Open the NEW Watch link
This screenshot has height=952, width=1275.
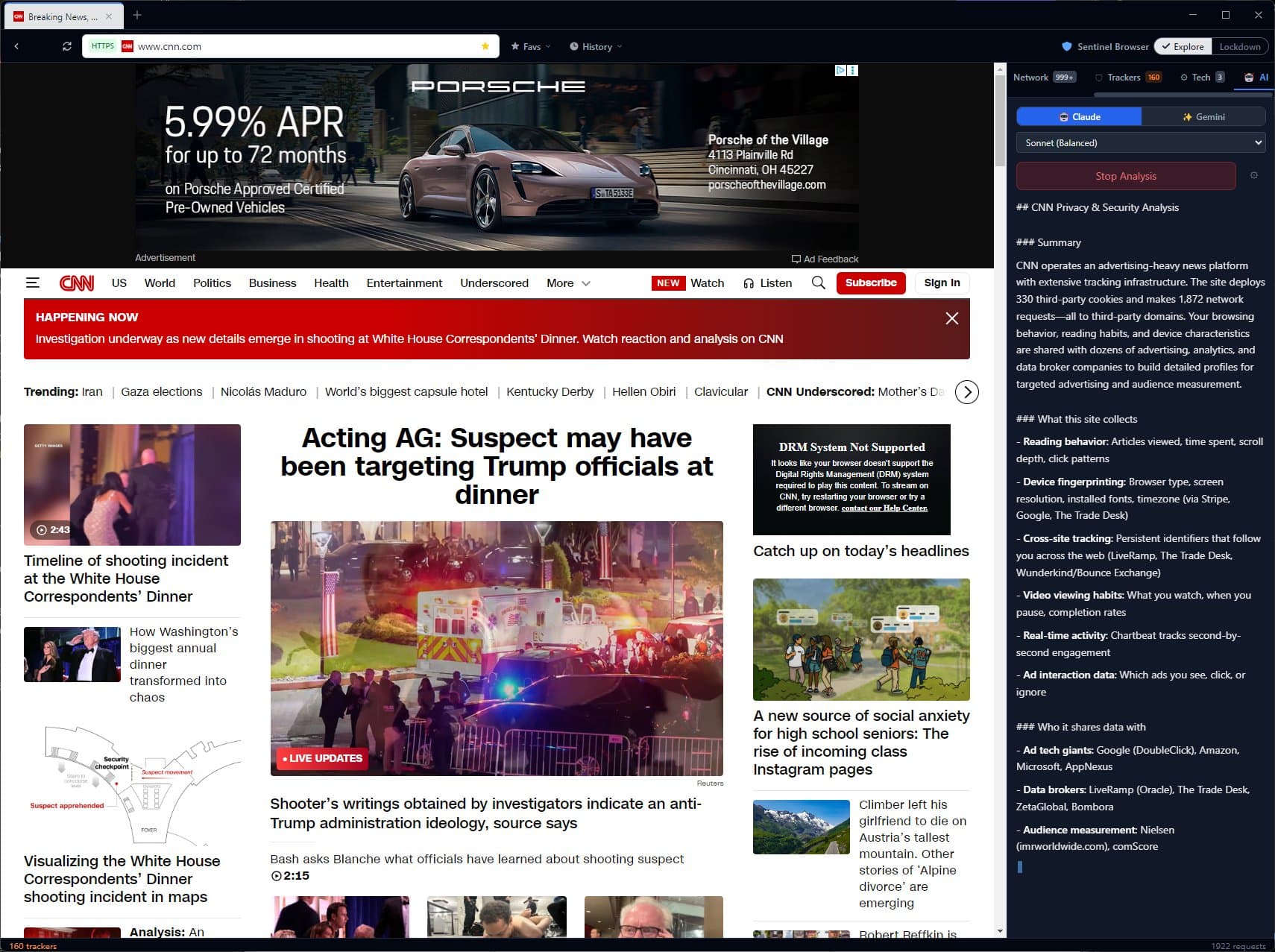pos(688,283)
